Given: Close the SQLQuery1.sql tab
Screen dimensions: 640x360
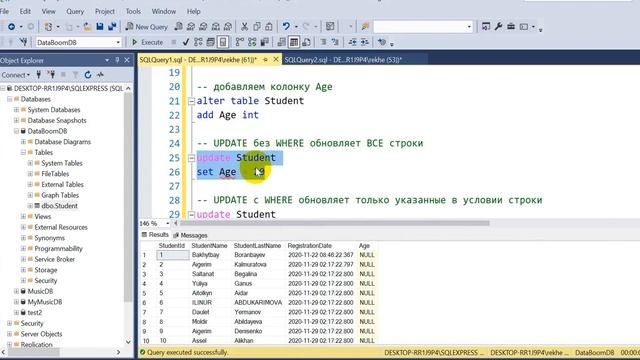Looking at the screenshot, I should click(x=276, y=60).
